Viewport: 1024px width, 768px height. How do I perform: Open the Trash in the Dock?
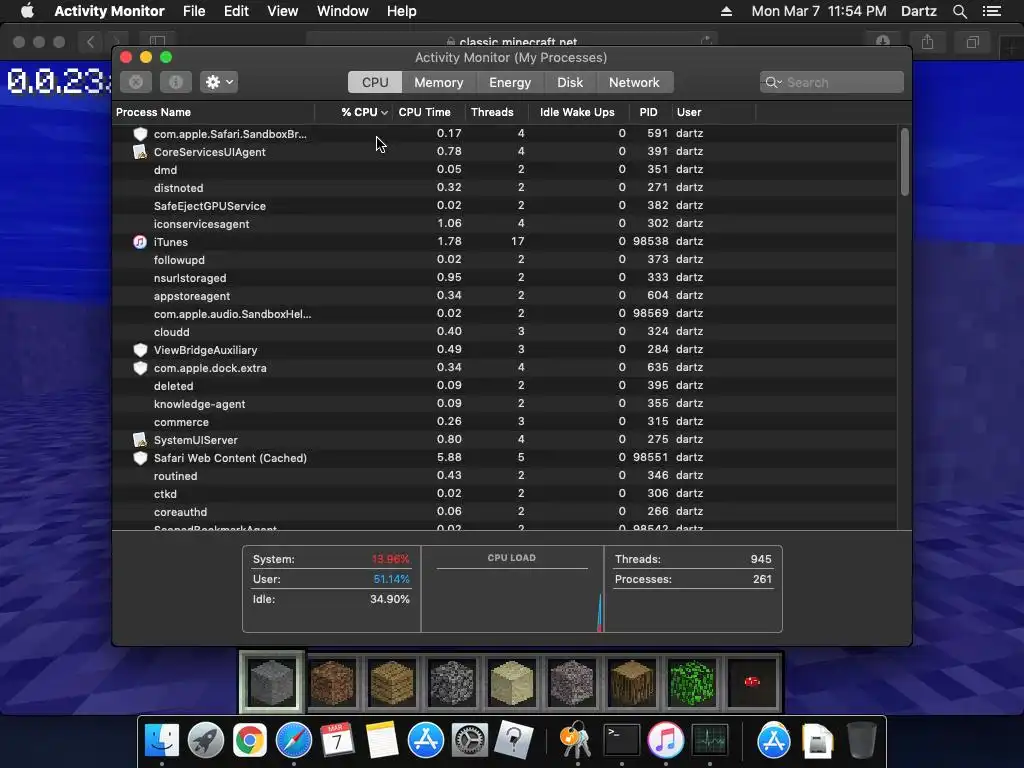pos(862,741)
